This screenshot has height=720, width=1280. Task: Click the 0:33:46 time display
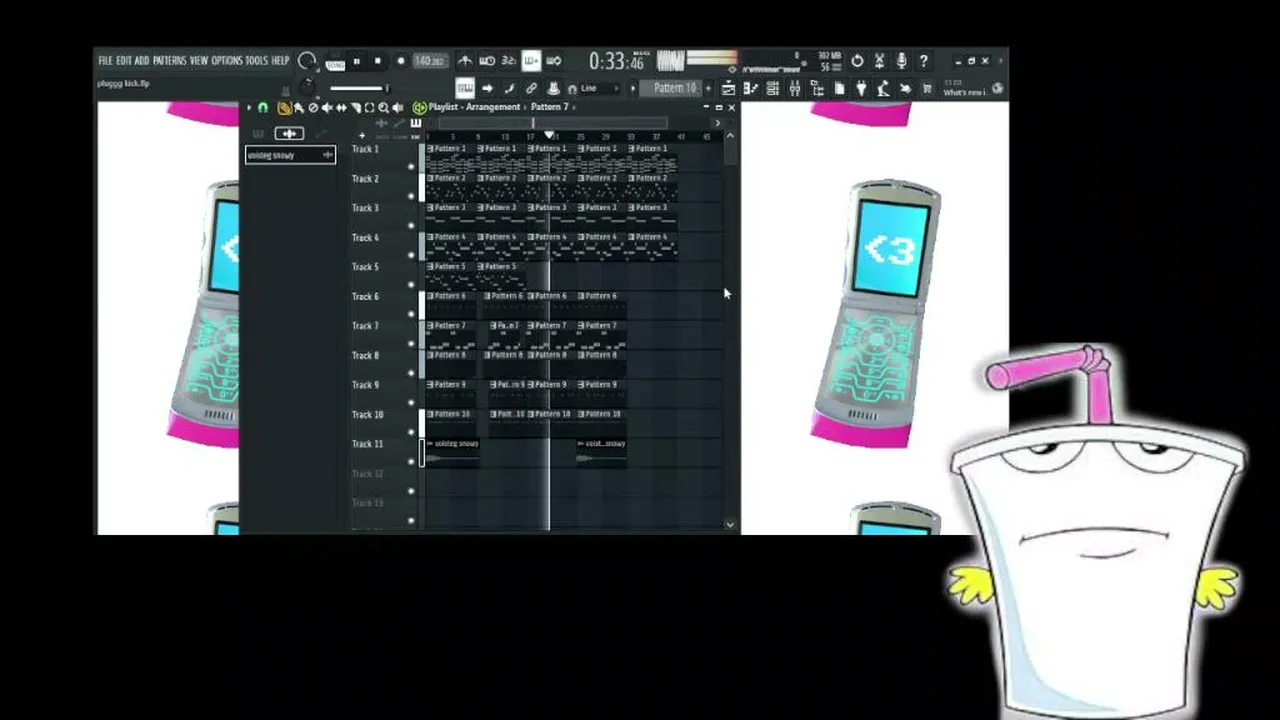pos(616,62)
